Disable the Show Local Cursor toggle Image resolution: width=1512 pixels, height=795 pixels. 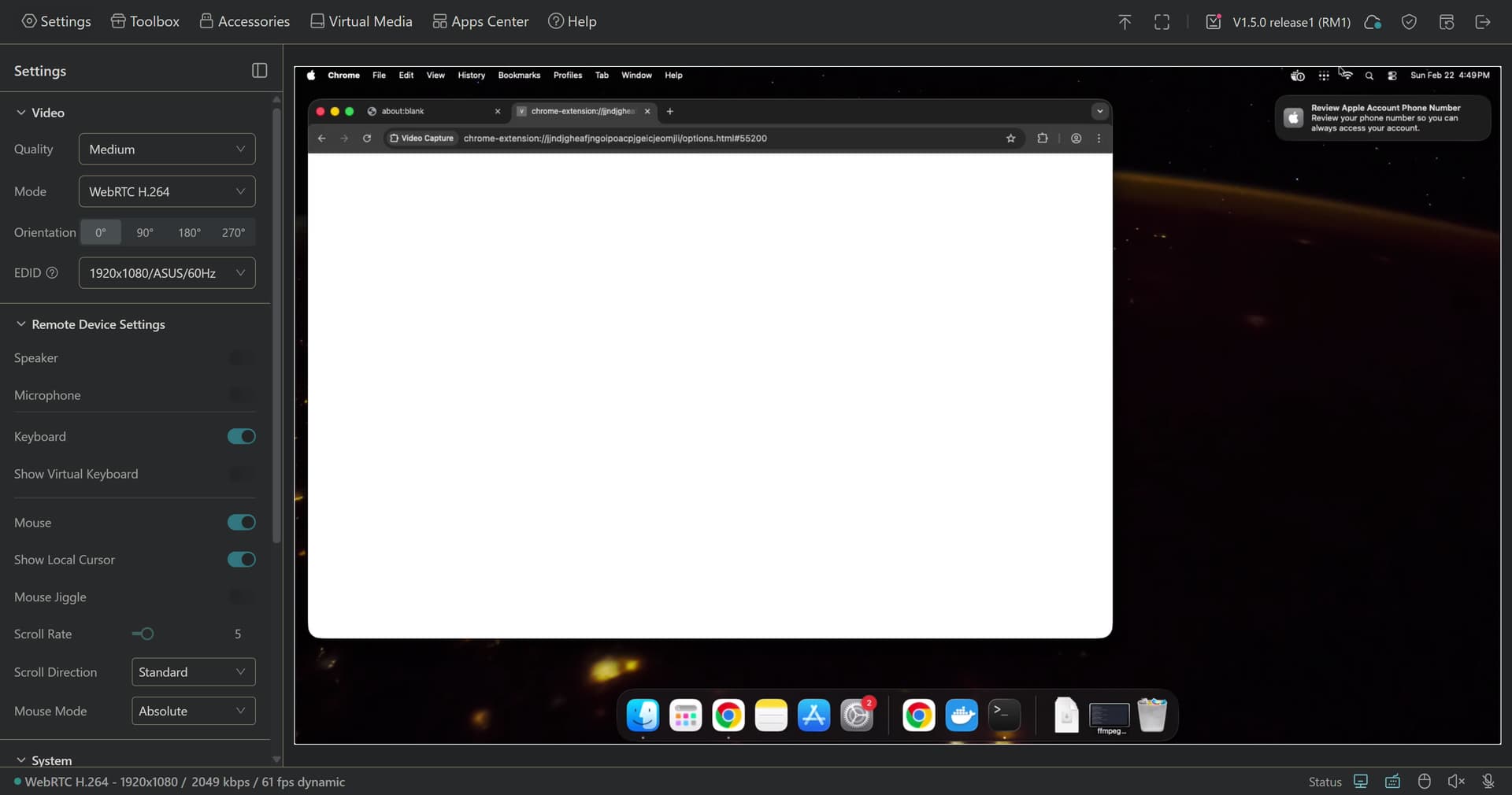(241, 560)
